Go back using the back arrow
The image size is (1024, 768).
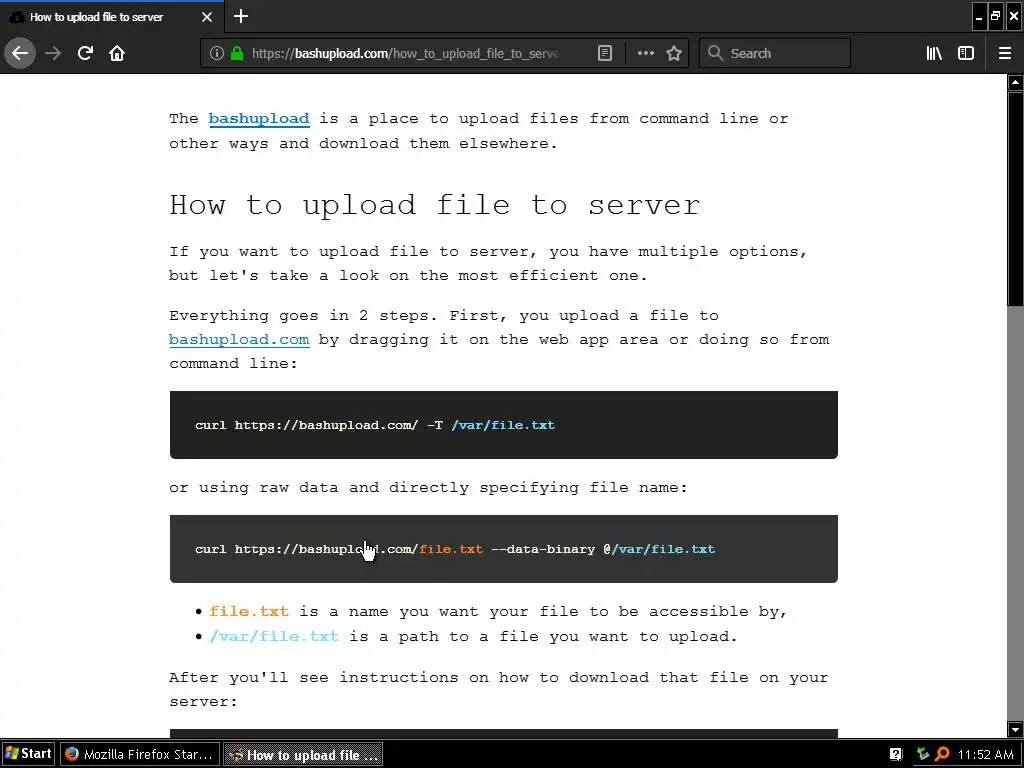pos(20,53)
